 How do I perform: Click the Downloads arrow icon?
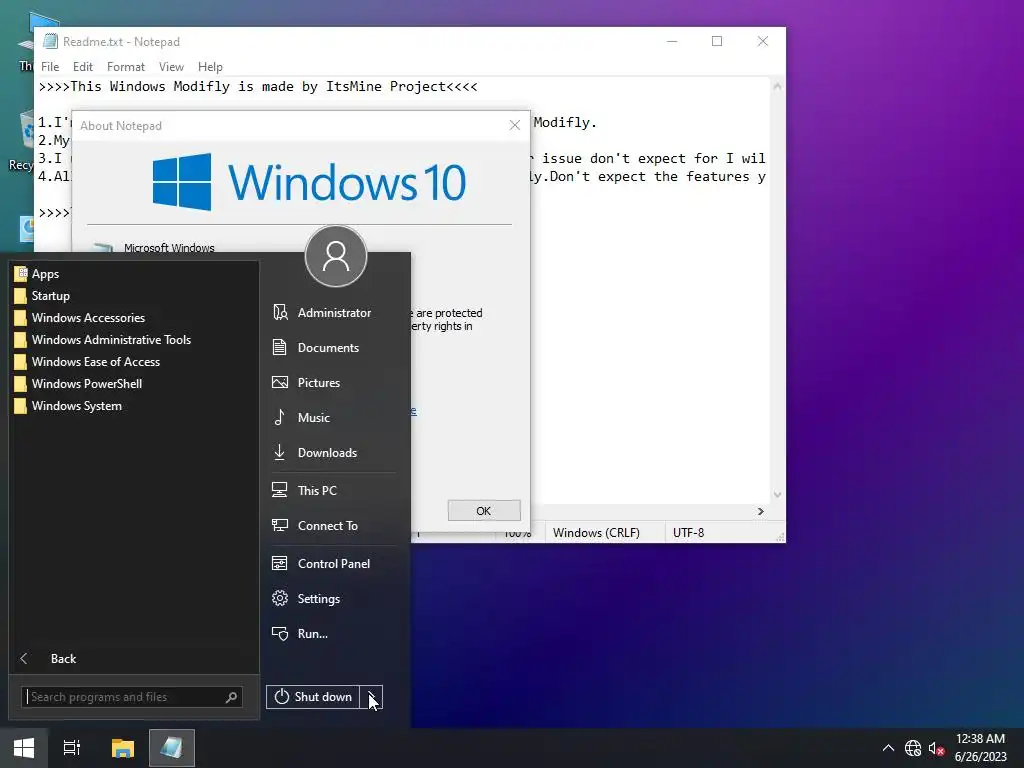280,453
